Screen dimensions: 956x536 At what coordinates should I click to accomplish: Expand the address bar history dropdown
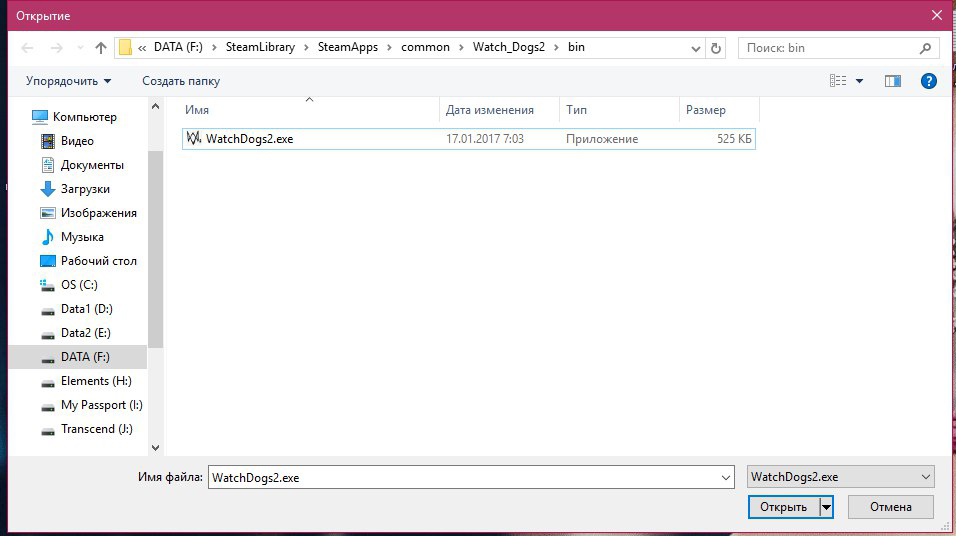pos(695,48)
